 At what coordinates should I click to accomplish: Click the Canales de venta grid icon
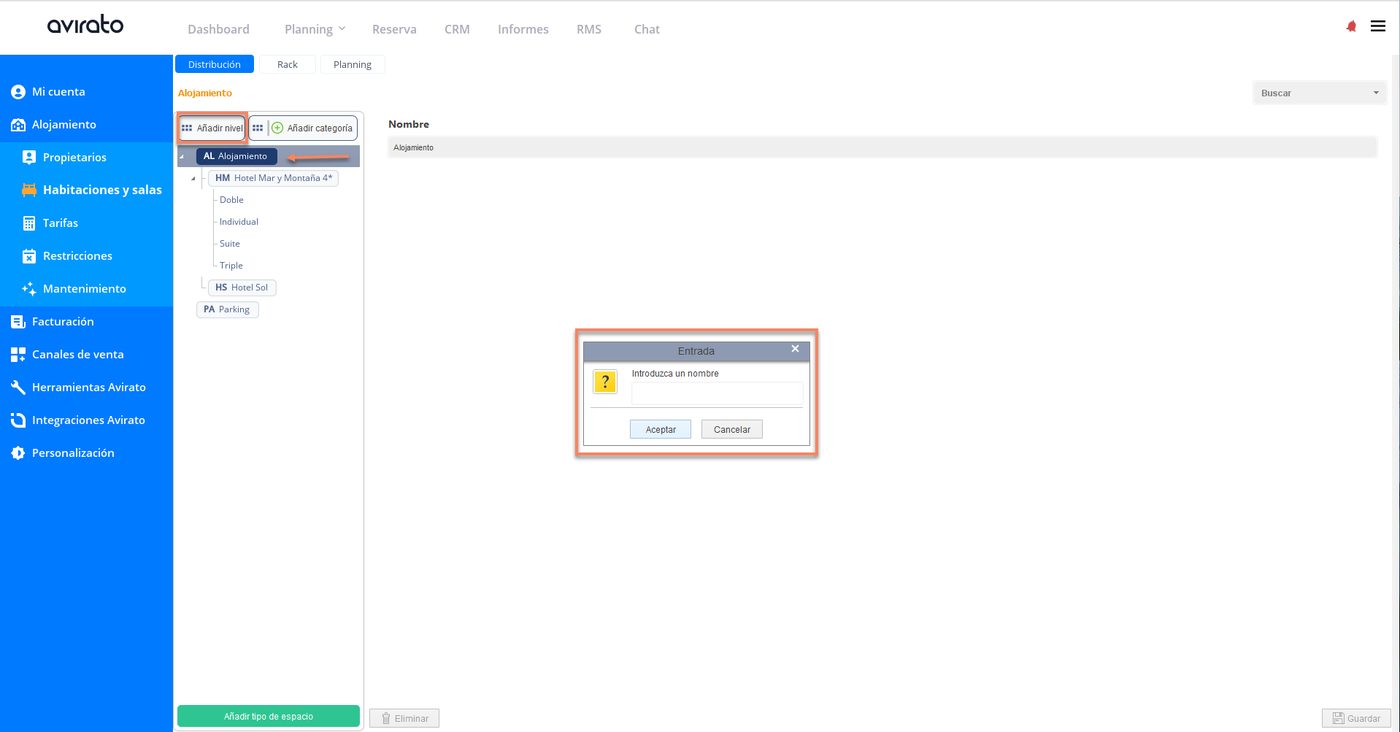[17, 355]
